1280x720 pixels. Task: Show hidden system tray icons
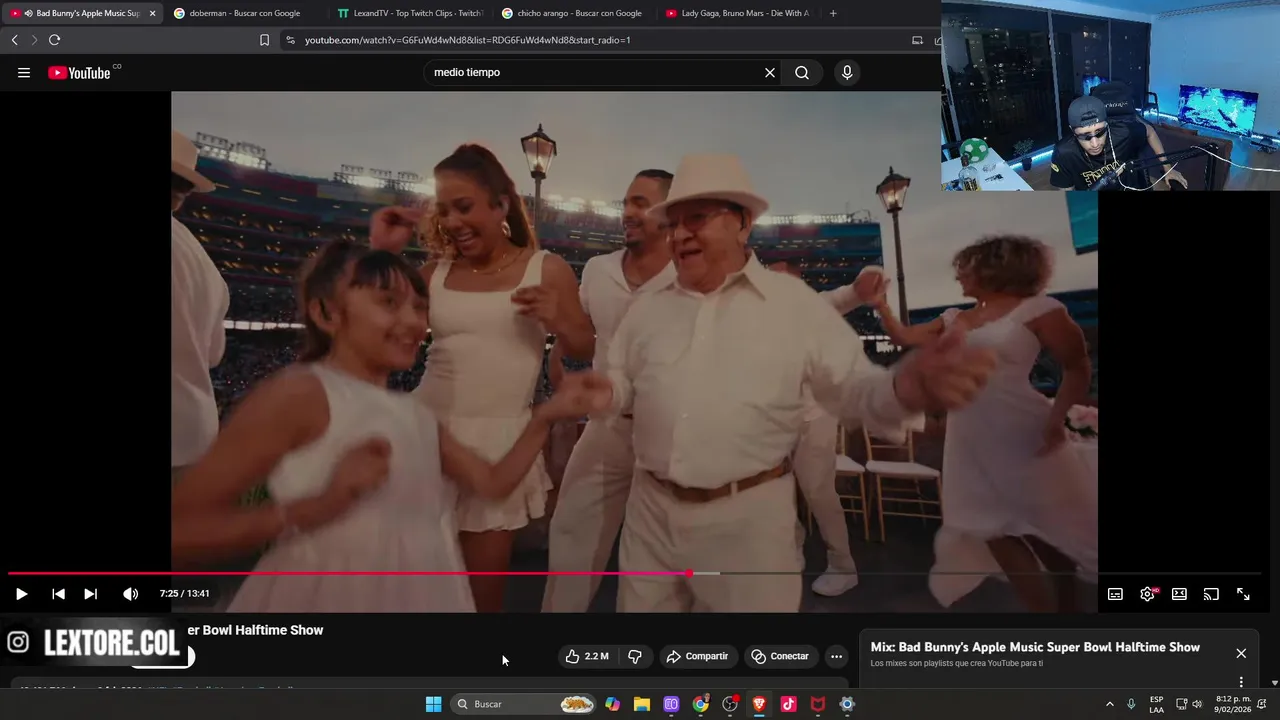tap(1109, 704)
